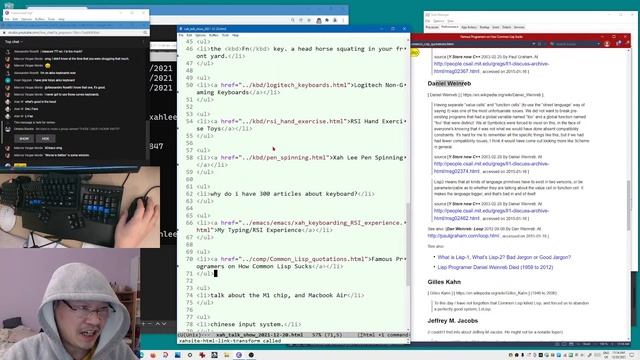The height and width of the screenshot is (360, 640).
Task: Click the extension icon next to profile in red browser
Action: tap(619, 43)
